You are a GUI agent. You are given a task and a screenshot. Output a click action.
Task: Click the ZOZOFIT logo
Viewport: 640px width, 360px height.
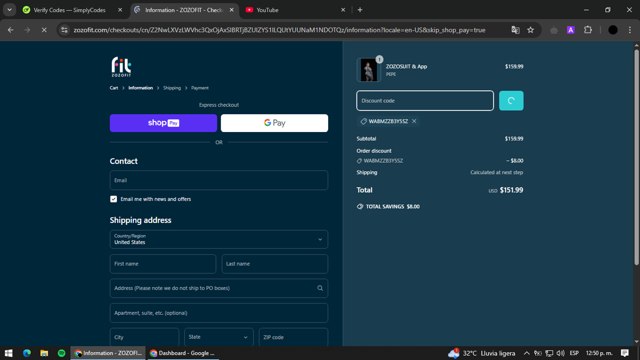(x=121, y=67)
